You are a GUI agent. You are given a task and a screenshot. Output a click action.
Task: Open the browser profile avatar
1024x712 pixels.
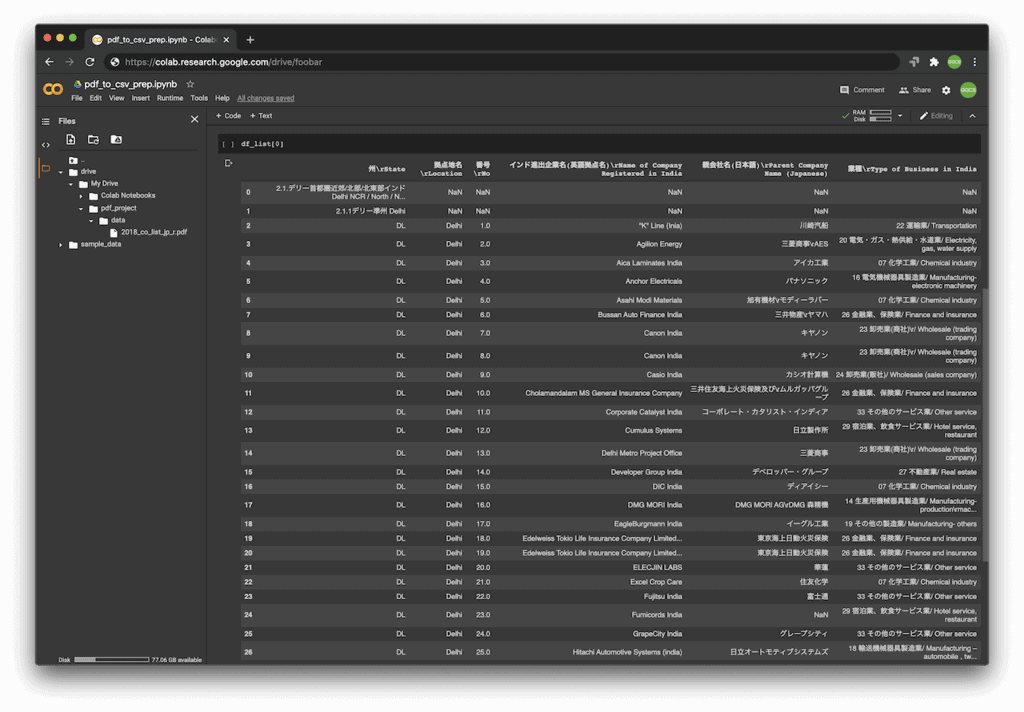[955, 62]
